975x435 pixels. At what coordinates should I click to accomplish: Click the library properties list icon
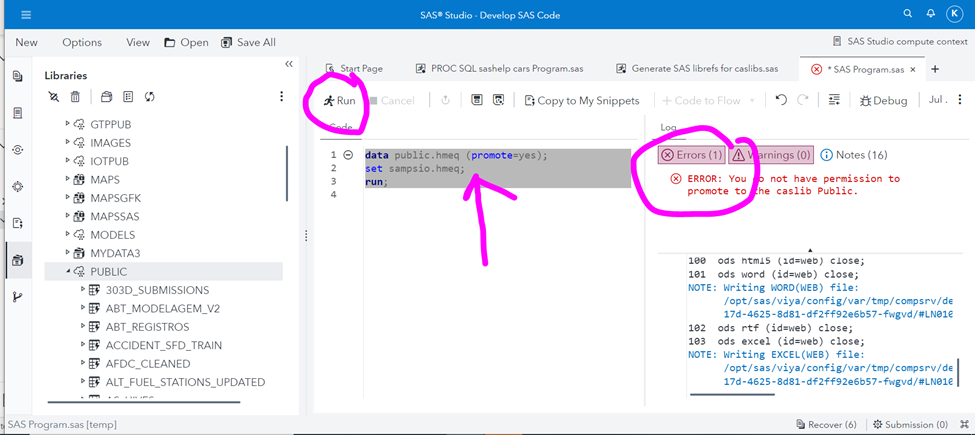[x=128, y=96]
